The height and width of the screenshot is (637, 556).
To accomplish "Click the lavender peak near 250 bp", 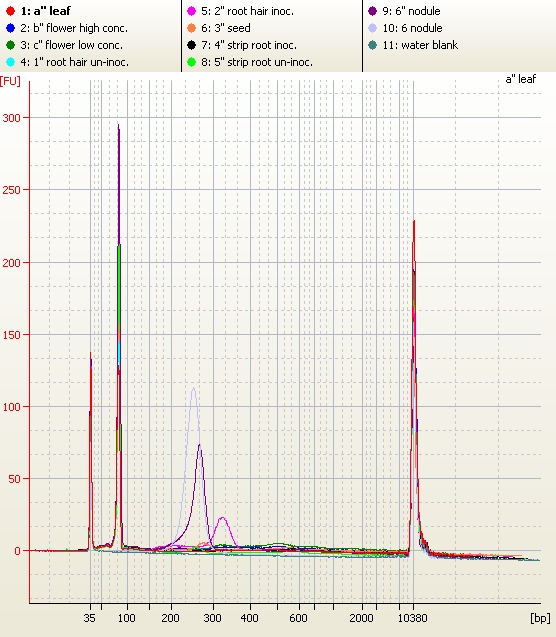I will pos(194,389).
